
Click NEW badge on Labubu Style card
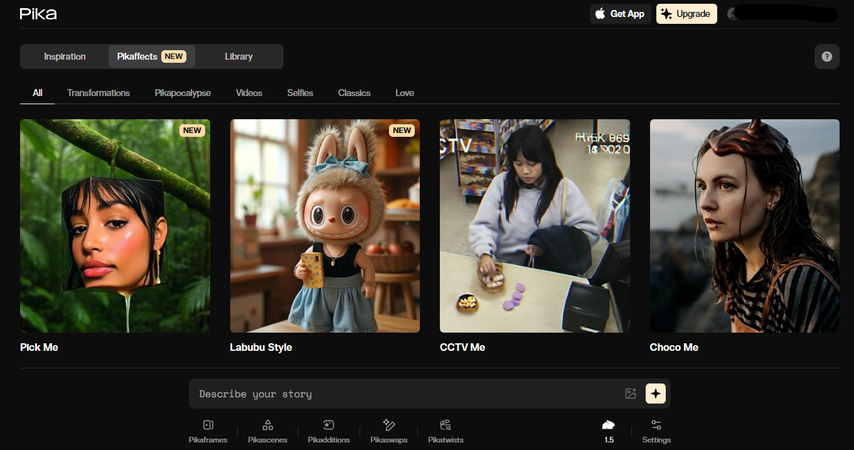[x=402, y=131]
